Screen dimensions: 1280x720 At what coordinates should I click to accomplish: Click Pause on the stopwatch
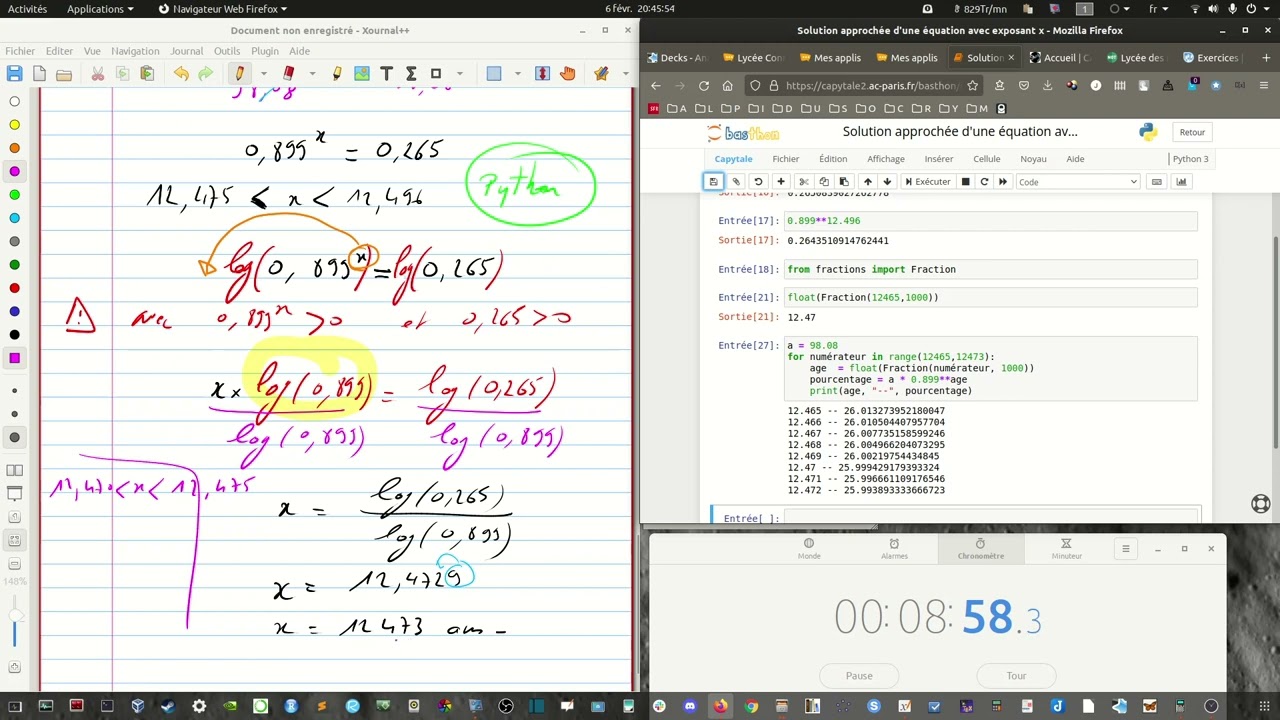[x=859, y=675]
